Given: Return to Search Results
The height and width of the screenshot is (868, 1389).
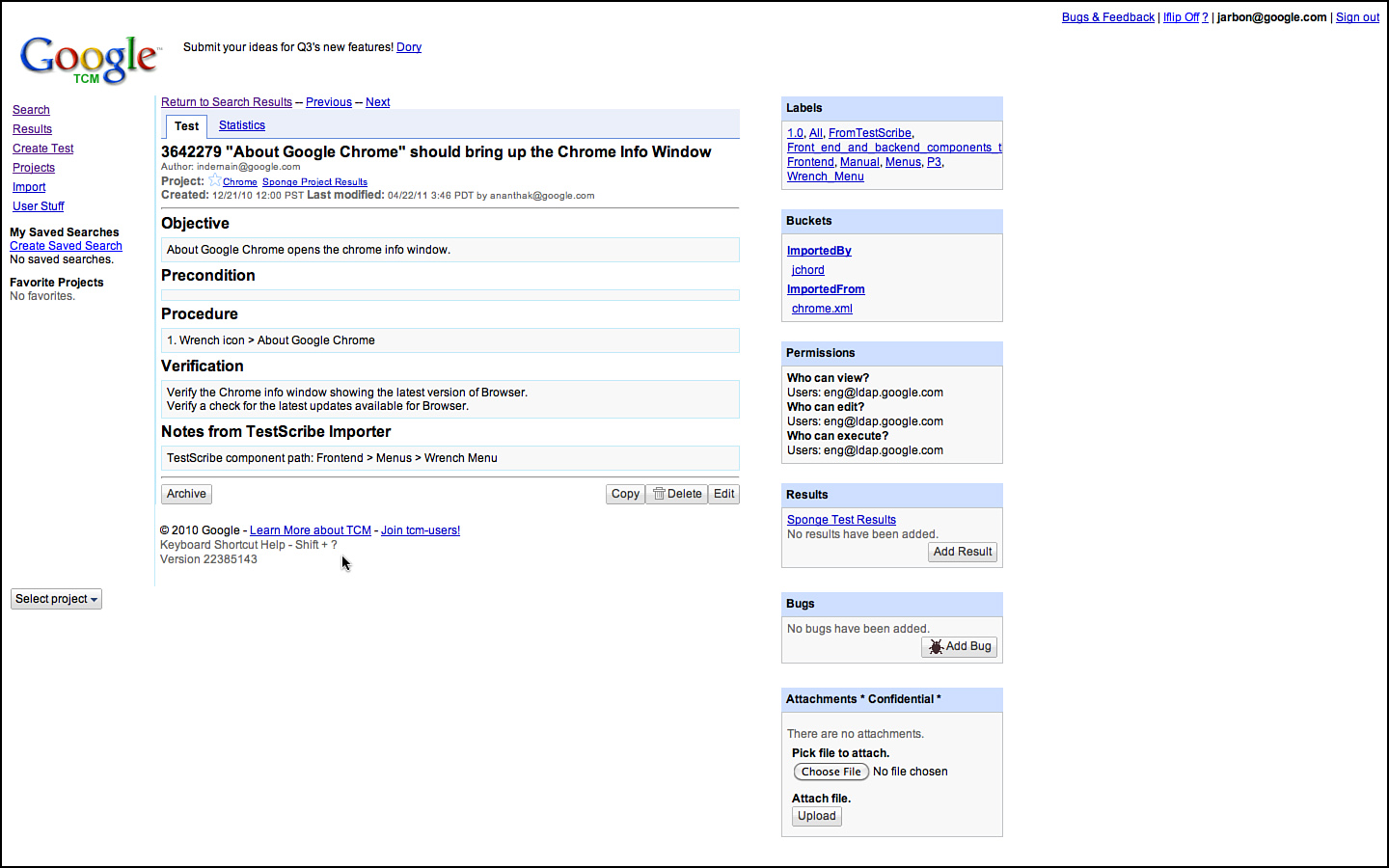Looking at the screenshot, I should (x=227, y=102).
